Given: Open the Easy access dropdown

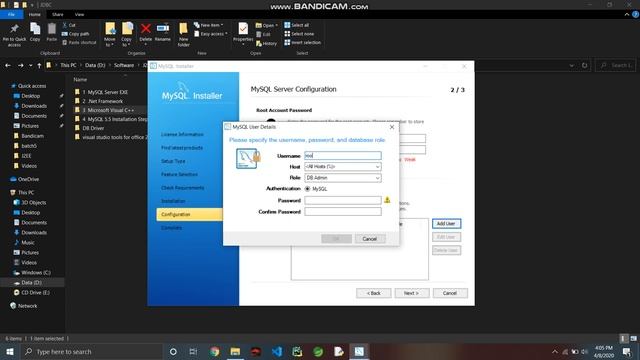Looking at the screenshot, I should click(x=211, y=34).
